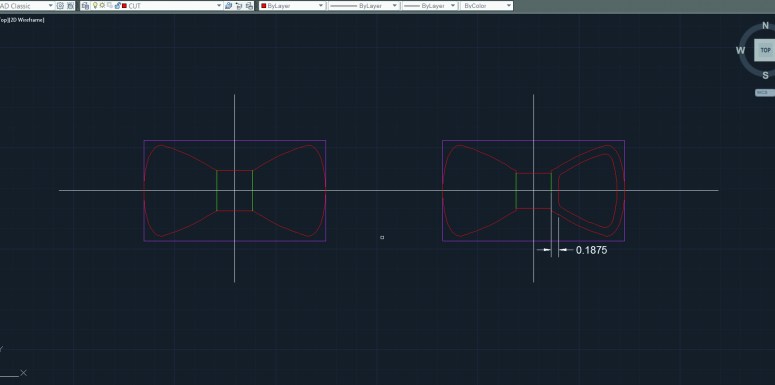Toggle viewport freeze icon for CUT layer

click(109, 5)
